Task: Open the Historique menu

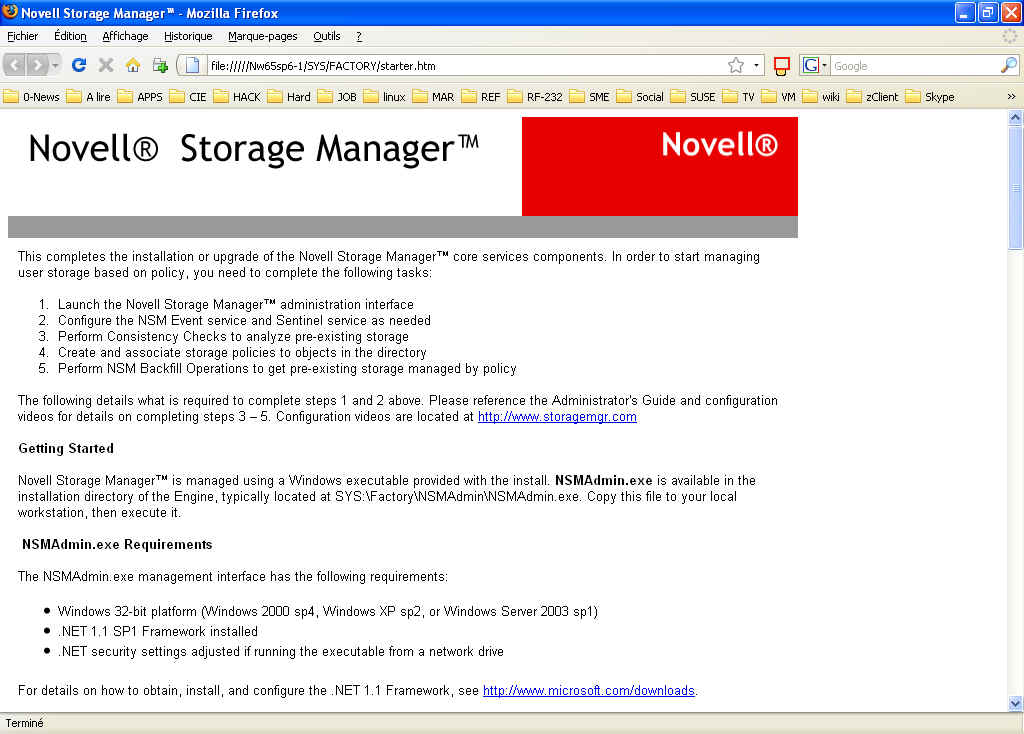Action: 188,37
